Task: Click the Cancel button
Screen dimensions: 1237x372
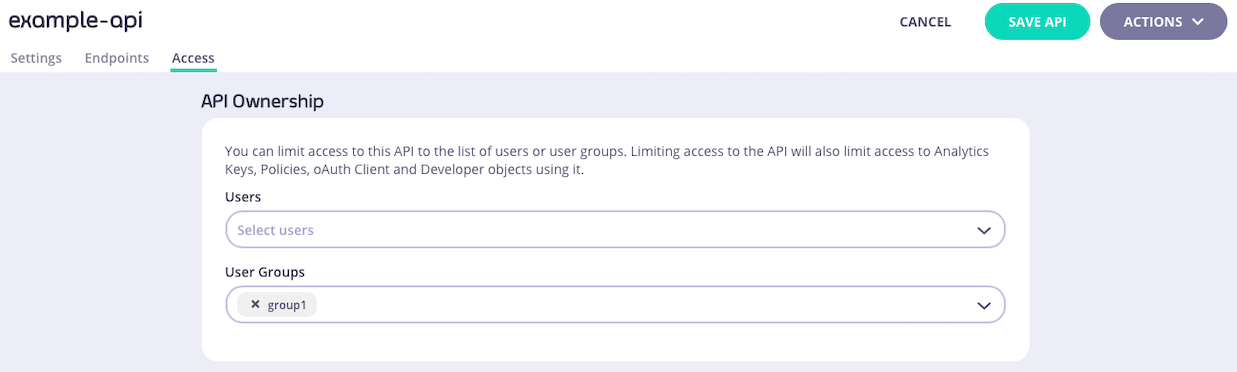Action: 925,22
